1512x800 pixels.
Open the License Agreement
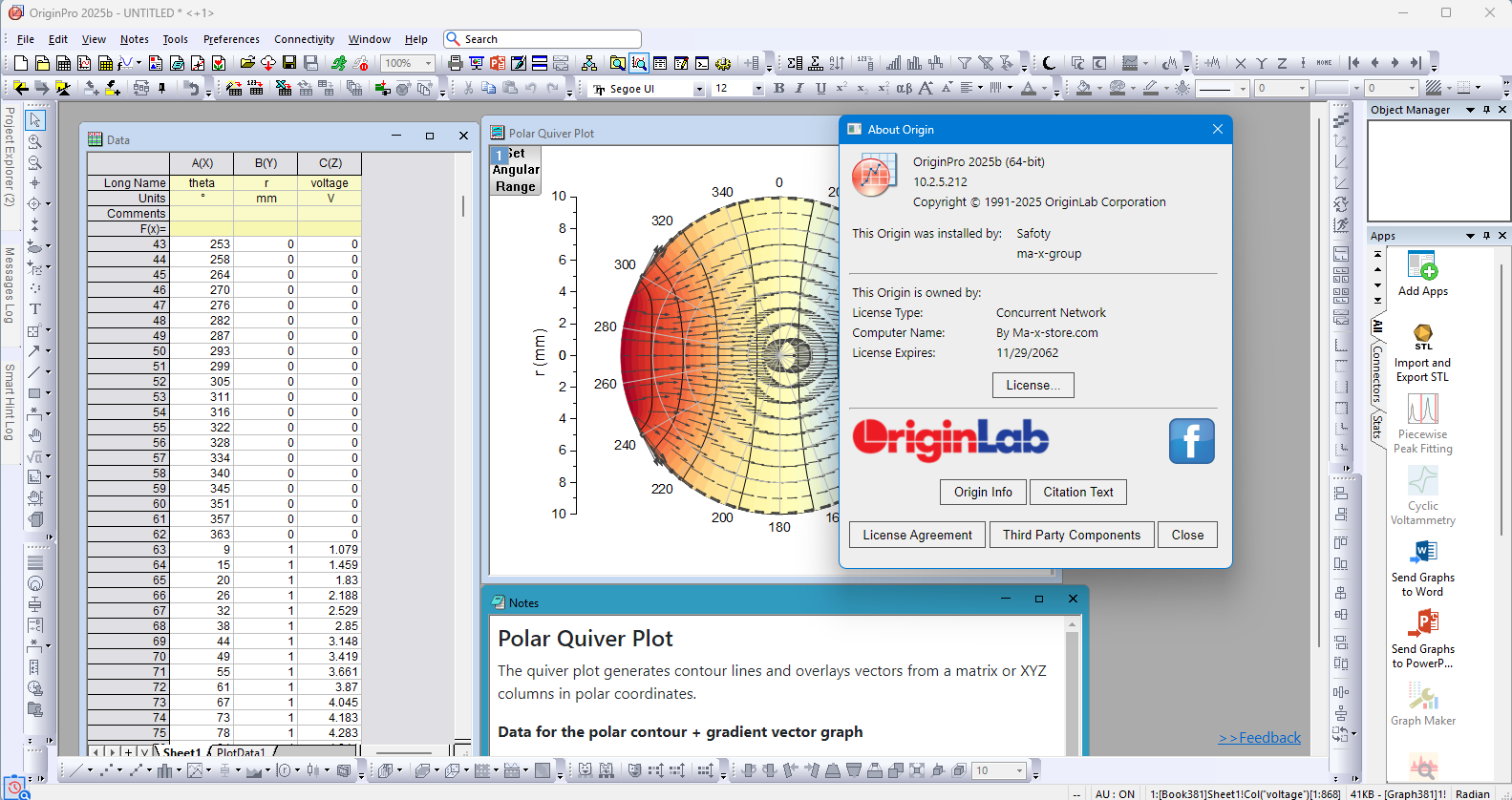(x=918, y=535)
